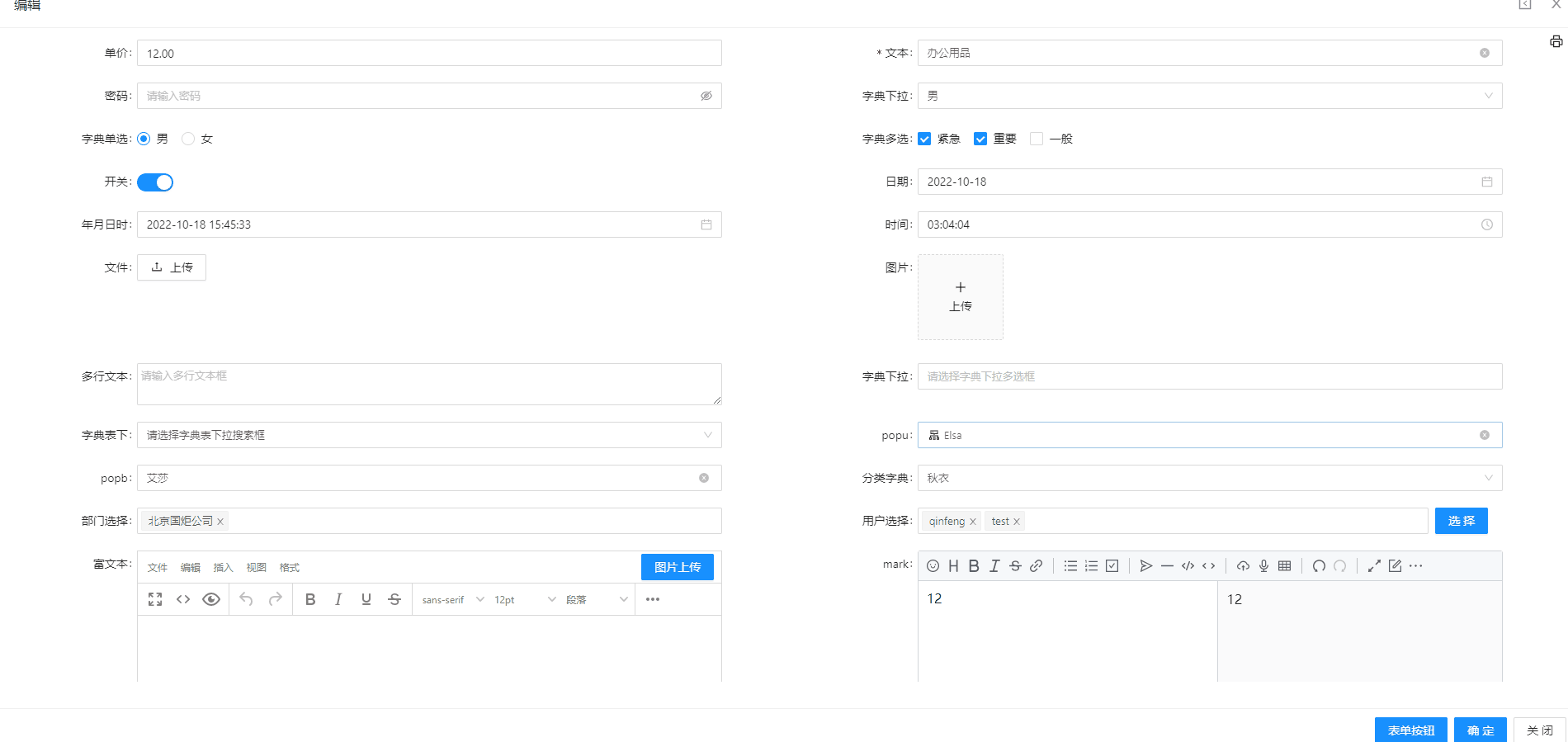Select the 女 radio option
The image size is (1568, 742).
click(x=188, y=139)
